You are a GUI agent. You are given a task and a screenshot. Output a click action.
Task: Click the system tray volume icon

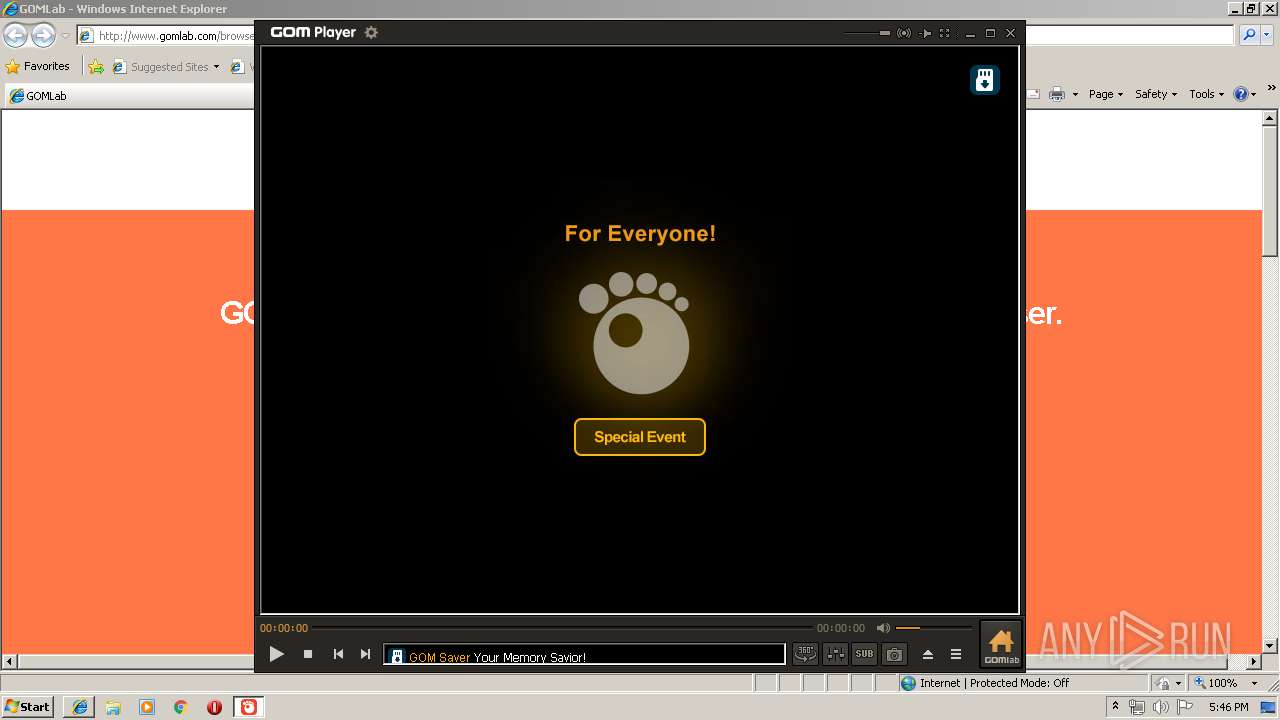tap(1161, 707)
